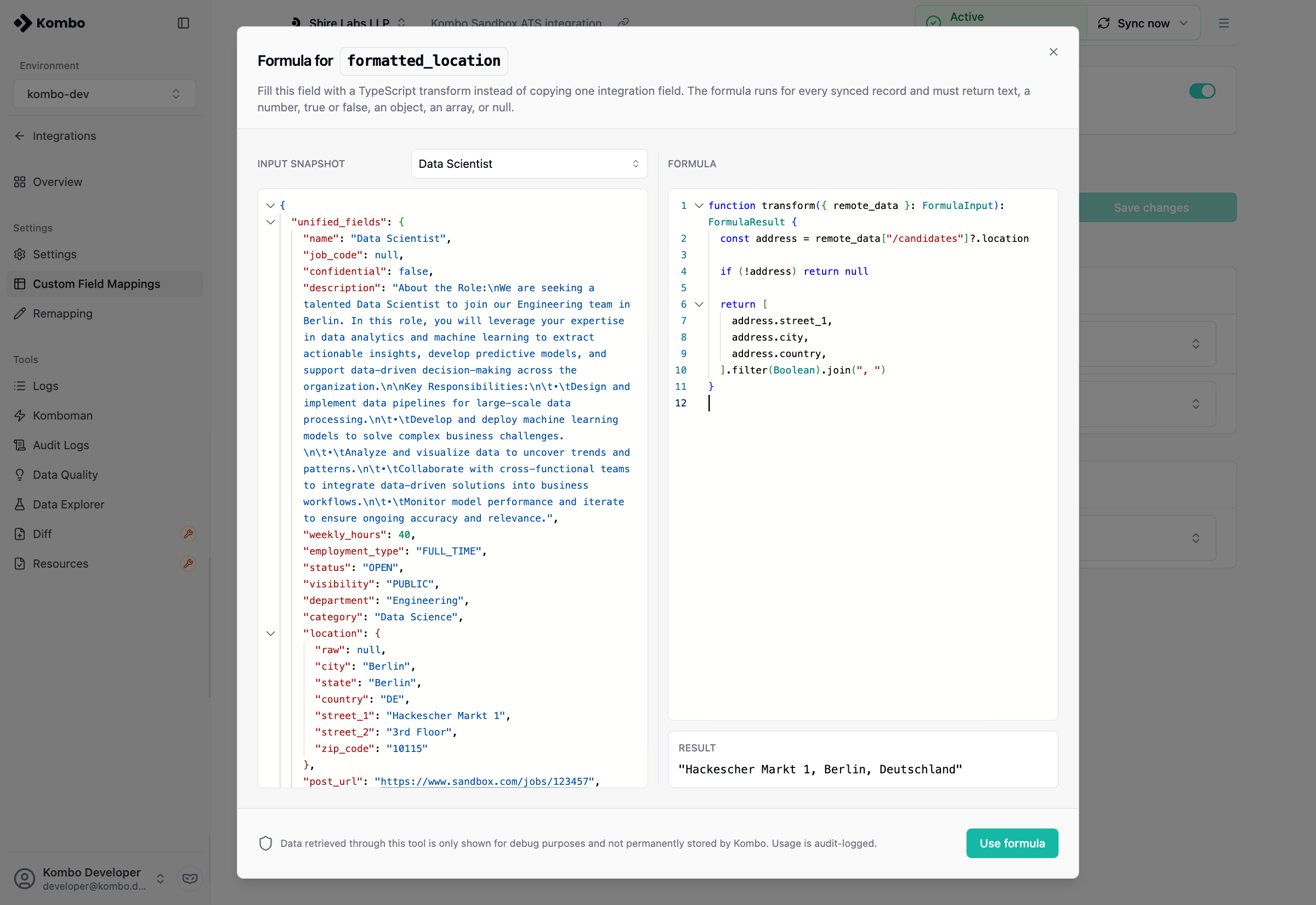Click the wrench badge next to Diff
The width and height of the screenshot is (1316, 905).
coord(188,534)
